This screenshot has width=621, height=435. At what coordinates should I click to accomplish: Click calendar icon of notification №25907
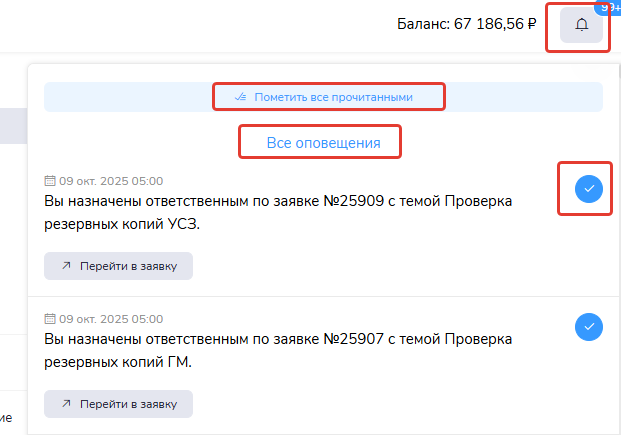50,319
